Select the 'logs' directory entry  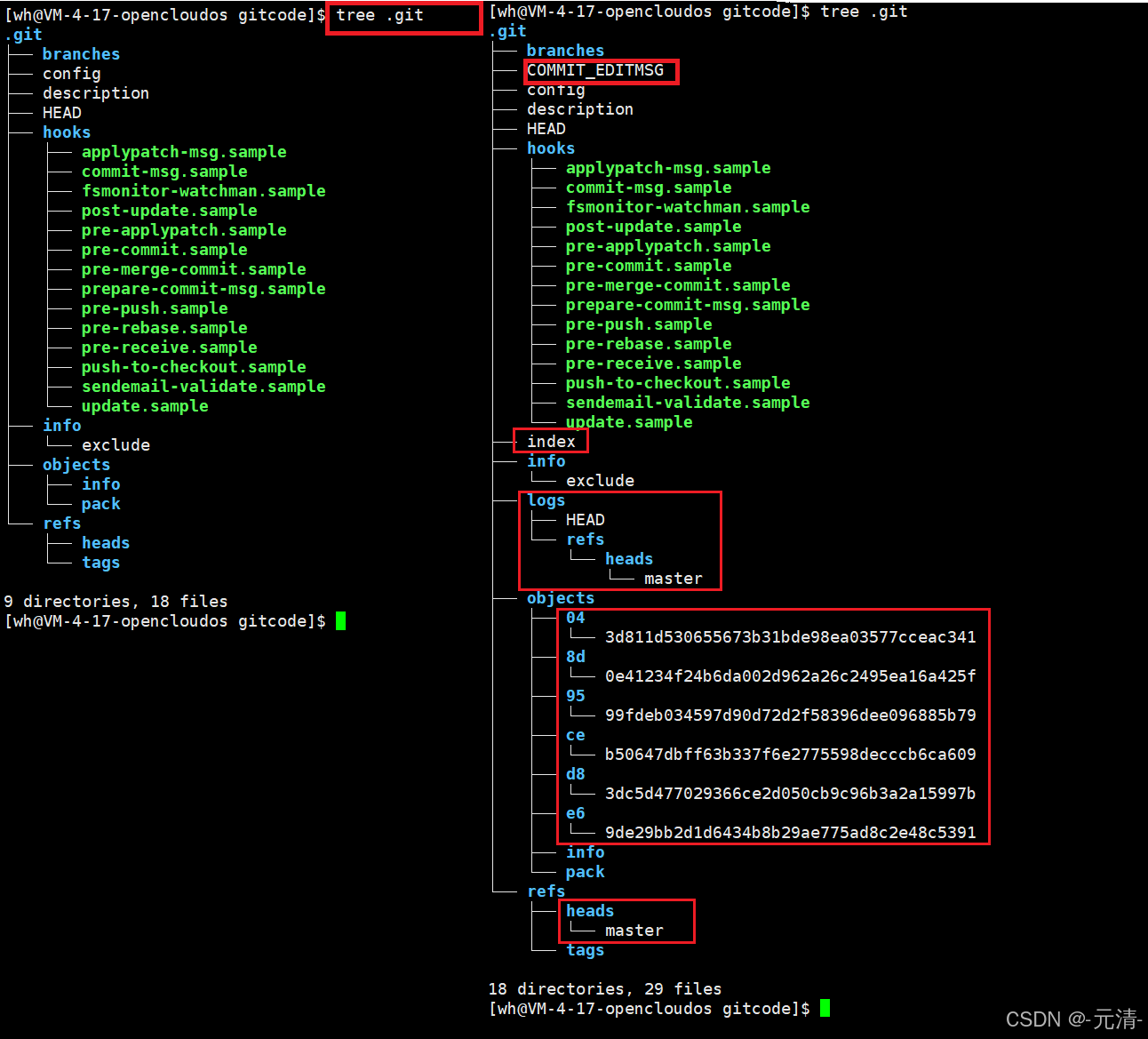pyautogui.click(x=546, y=500)
